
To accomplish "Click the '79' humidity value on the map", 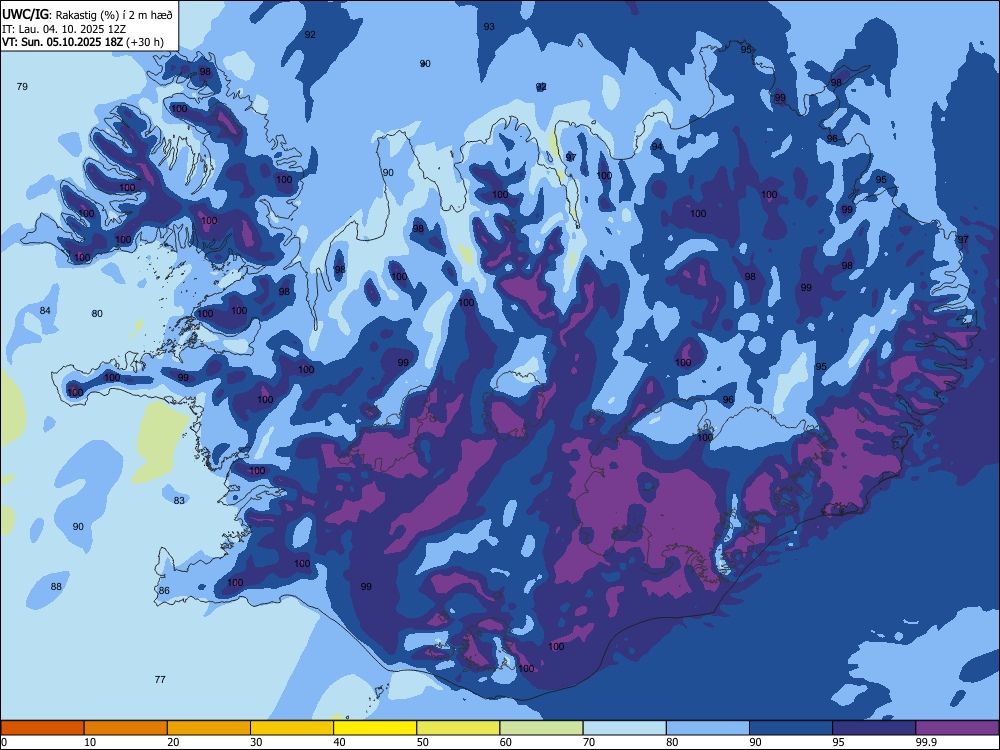I will pos(22,86).
